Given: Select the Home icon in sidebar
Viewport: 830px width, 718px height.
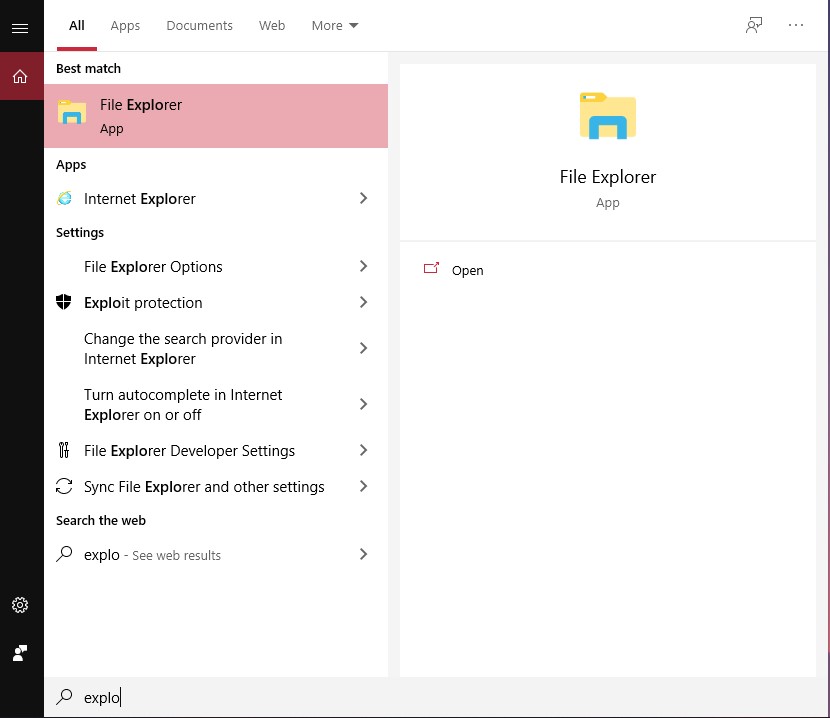Looking at the screenshot, I should click(x=20, y=76).
